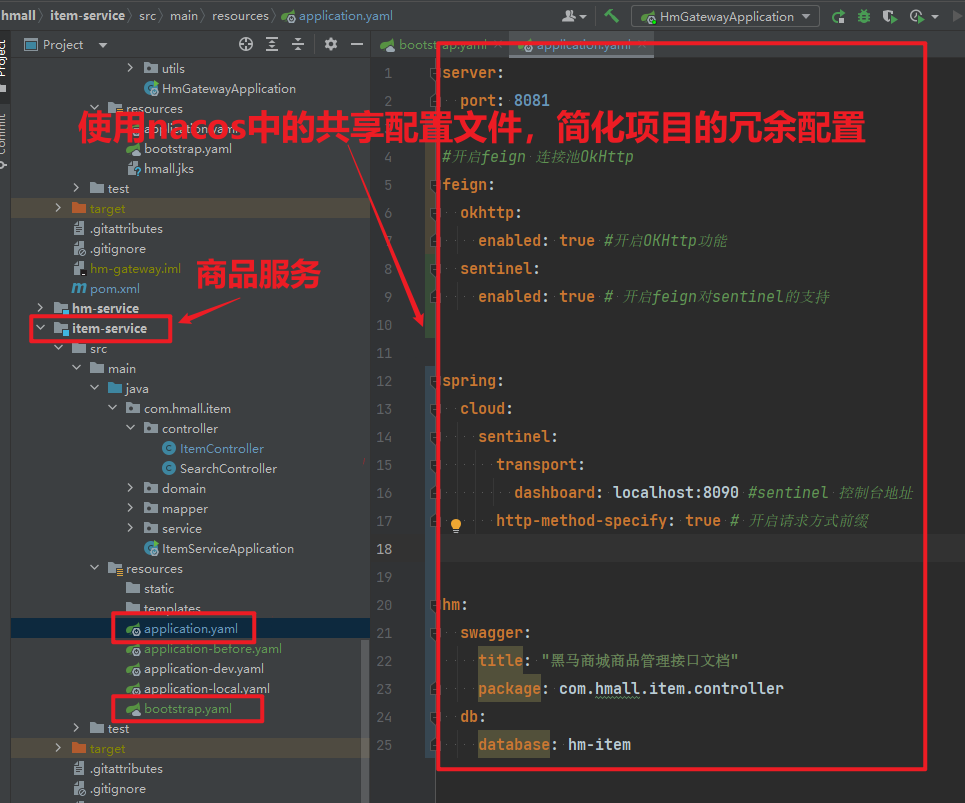Click the locate/select opened file target icon

[x=246, y=44]
